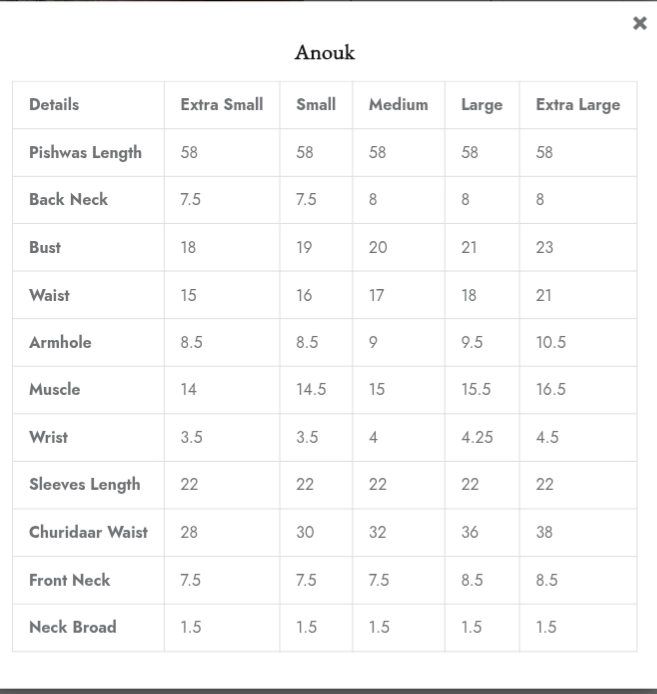The image size is (657, 694).
Task: Click the Armhole row label
Action: tap(60, 342)
